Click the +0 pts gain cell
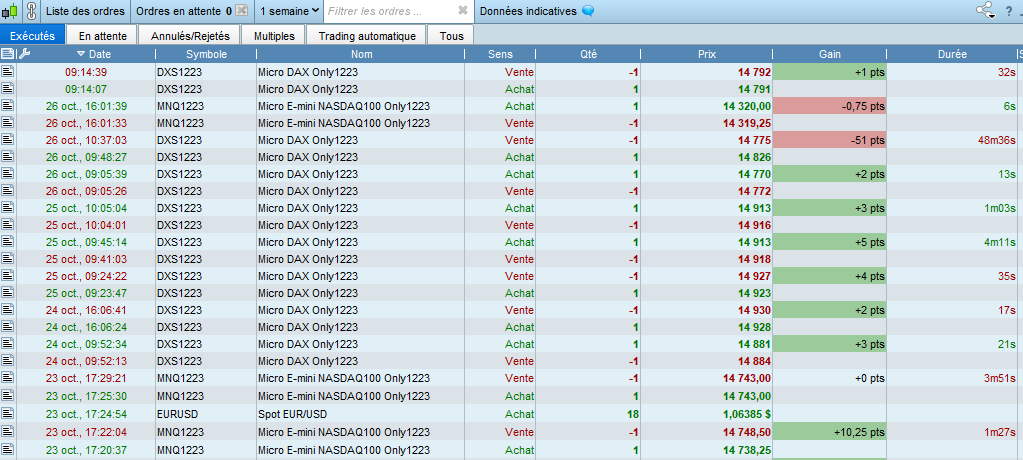Image resolution: width=1023 pixels, height=460 pixels. [830, 378]
